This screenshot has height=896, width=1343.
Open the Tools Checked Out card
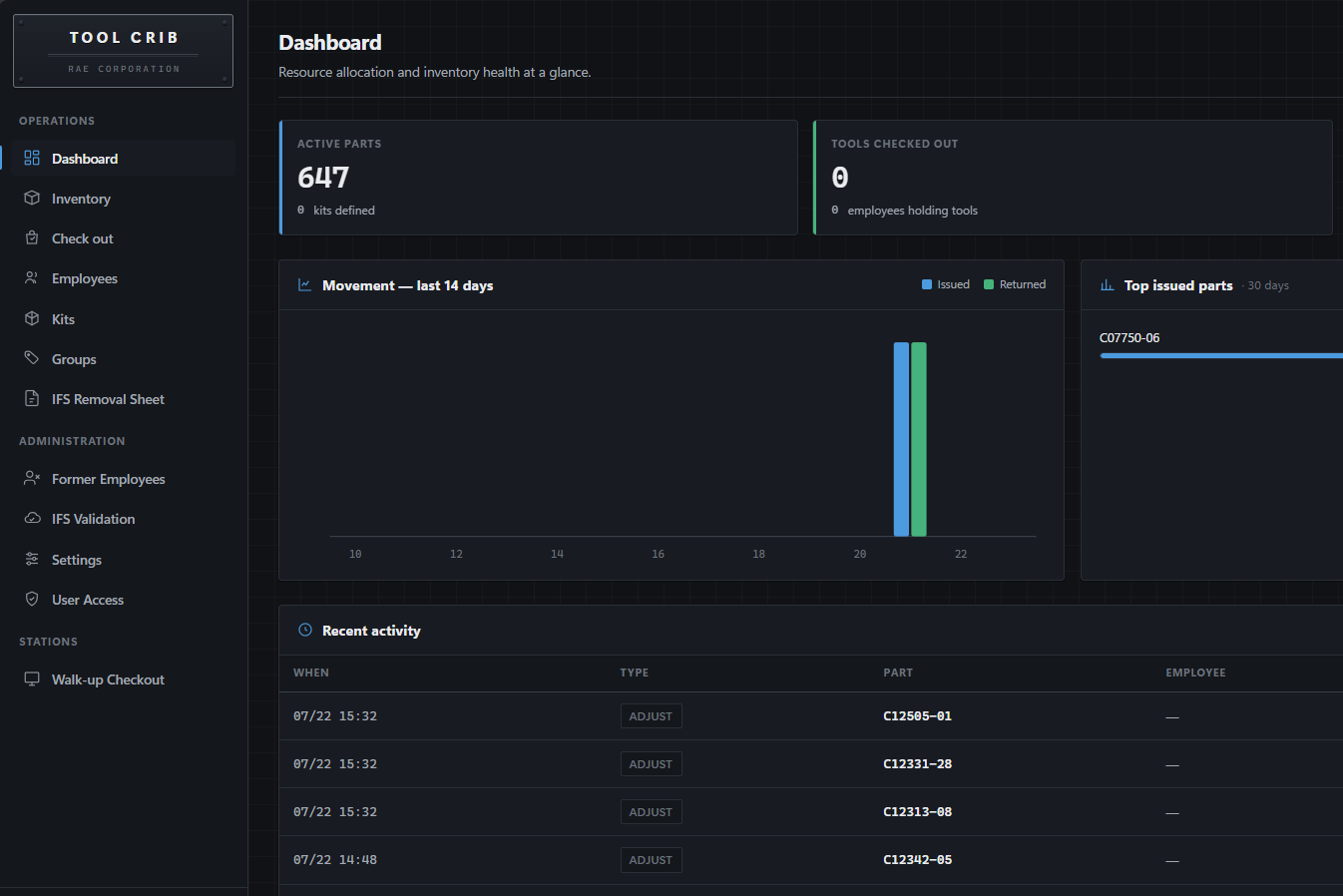(1073, 178)
